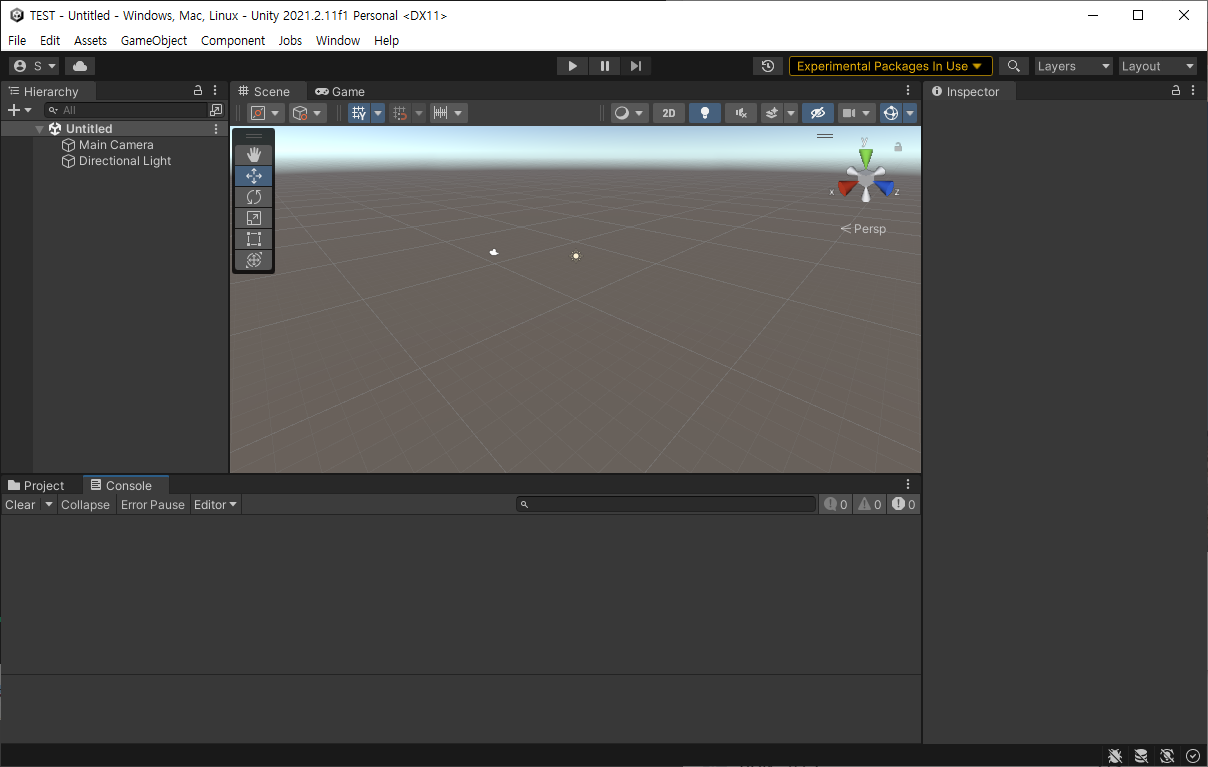This screenshot has height=767, width=1208.
Task: Open snap increment settings dropdown
Action: 448,113
